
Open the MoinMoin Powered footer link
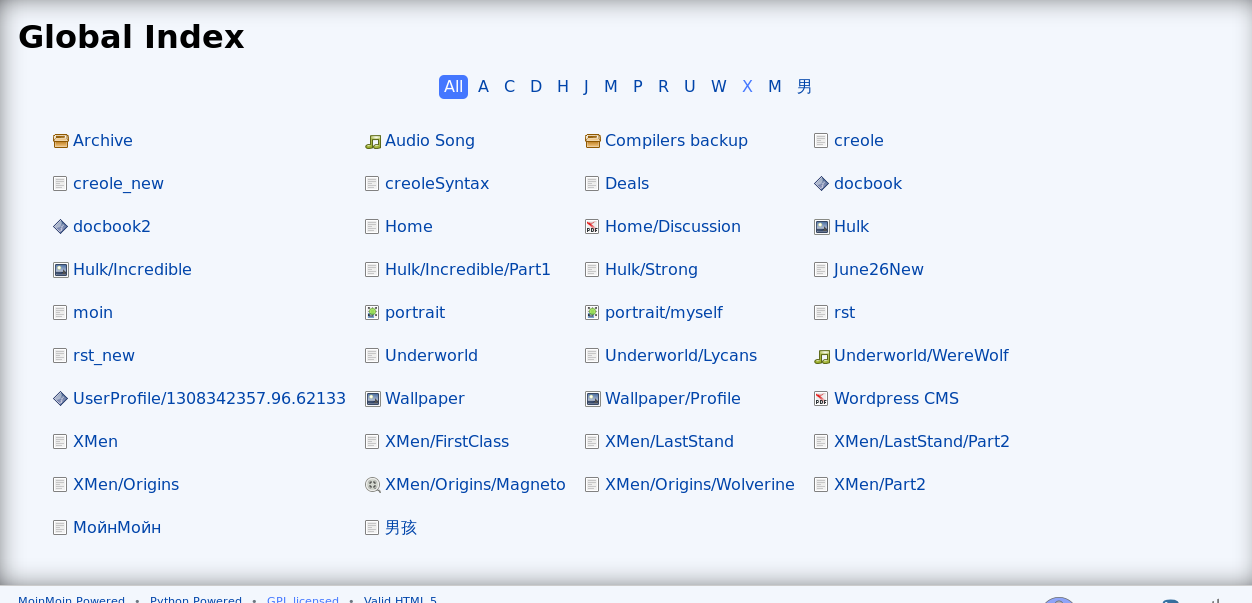coord(71,599)
